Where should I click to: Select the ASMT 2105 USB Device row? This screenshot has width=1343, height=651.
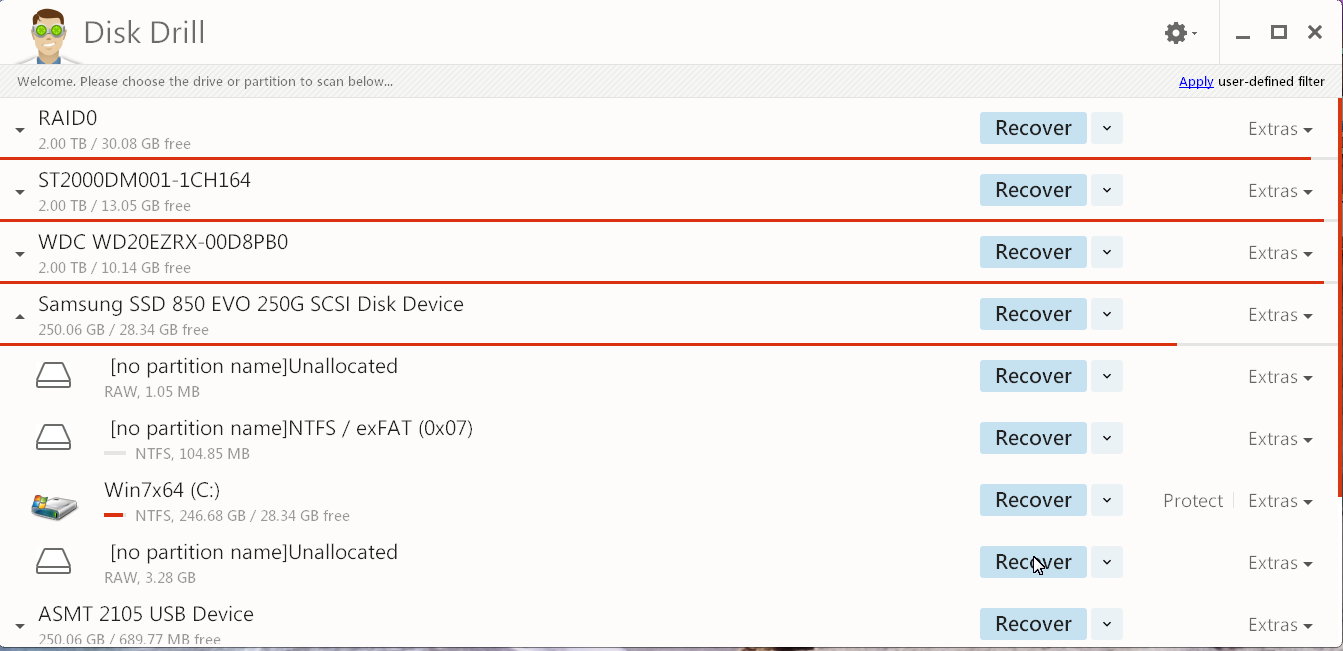click(x=671, y=624)
